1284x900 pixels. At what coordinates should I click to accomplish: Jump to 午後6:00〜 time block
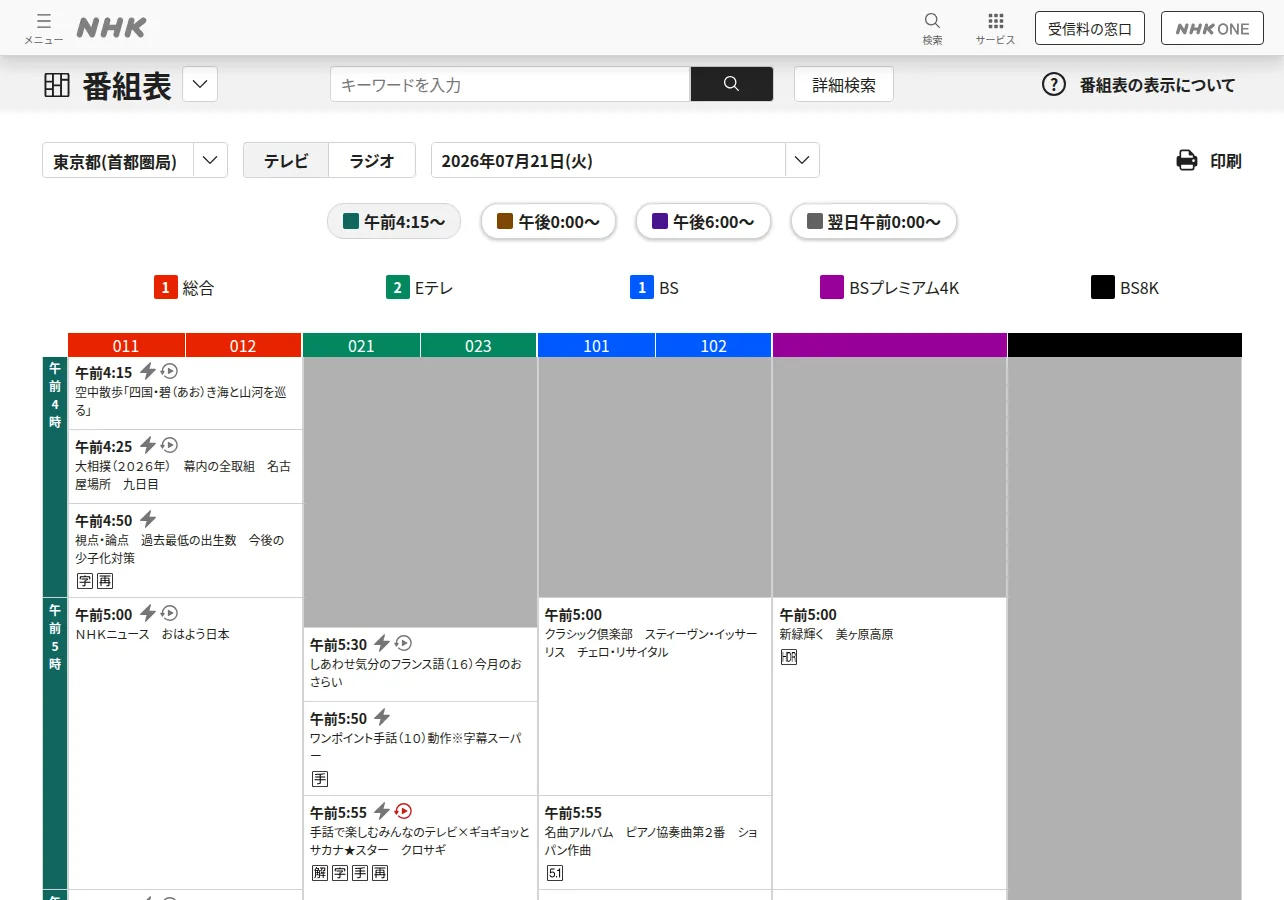click(703, 221)
